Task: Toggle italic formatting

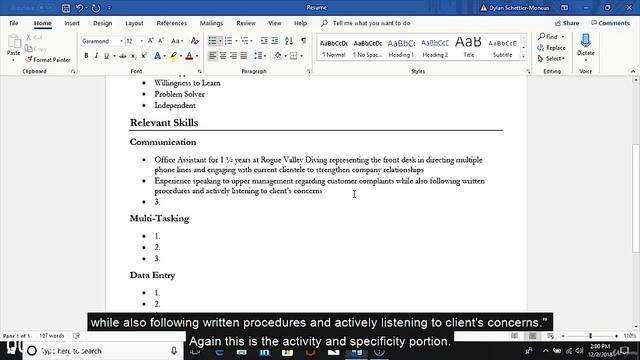Action: [x=96, y=56]
